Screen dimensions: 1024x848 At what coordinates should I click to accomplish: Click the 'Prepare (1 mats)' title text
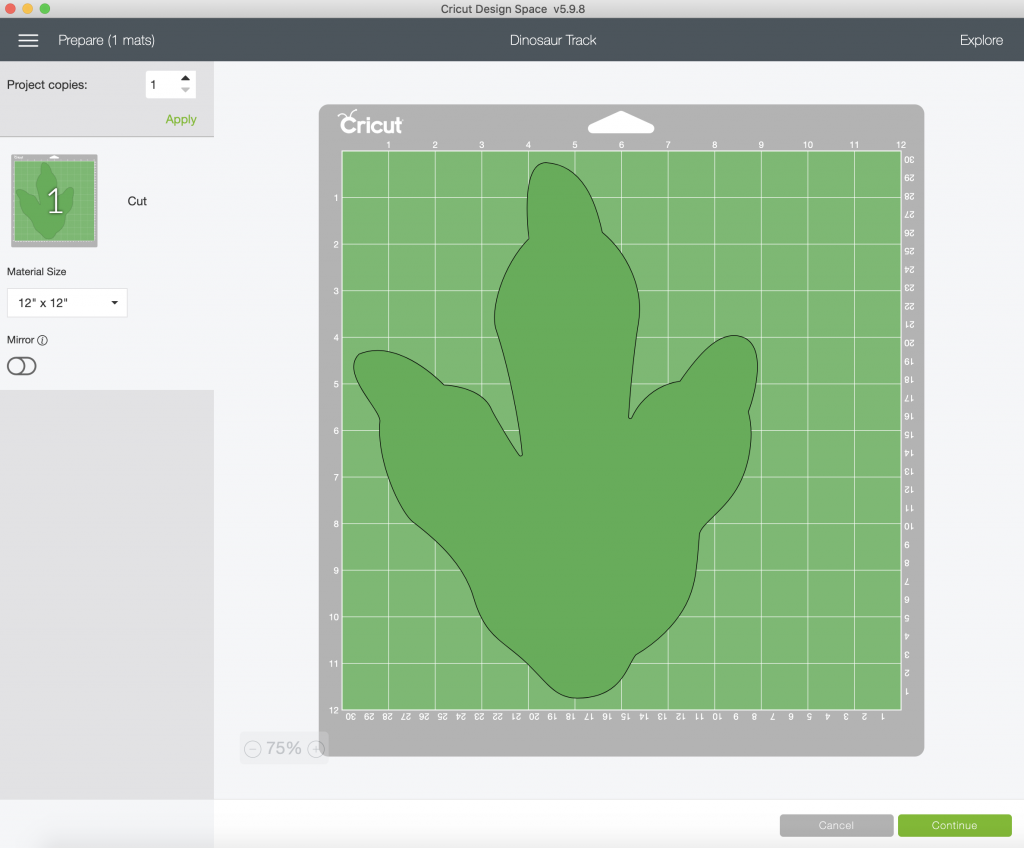[106, 41]
